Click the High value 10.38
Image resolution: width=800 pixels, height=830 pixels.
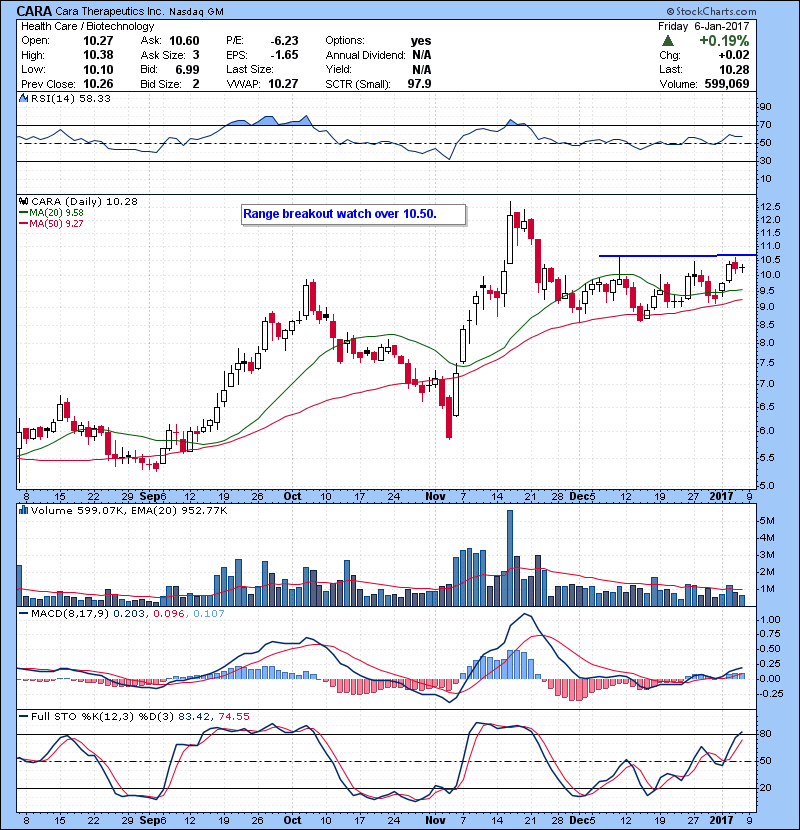98,55
